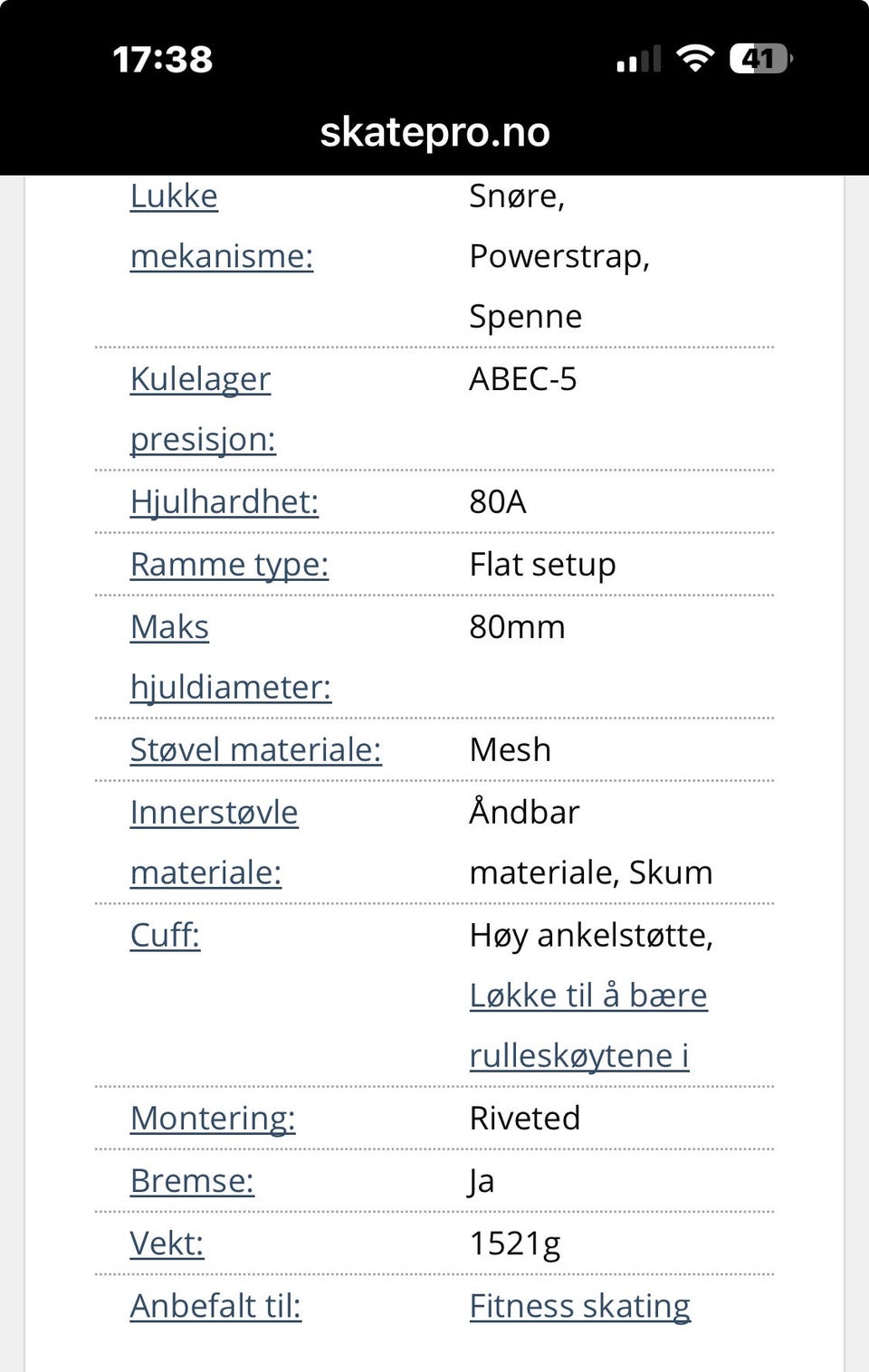Click the Støvel materiale link

(255, 749)
